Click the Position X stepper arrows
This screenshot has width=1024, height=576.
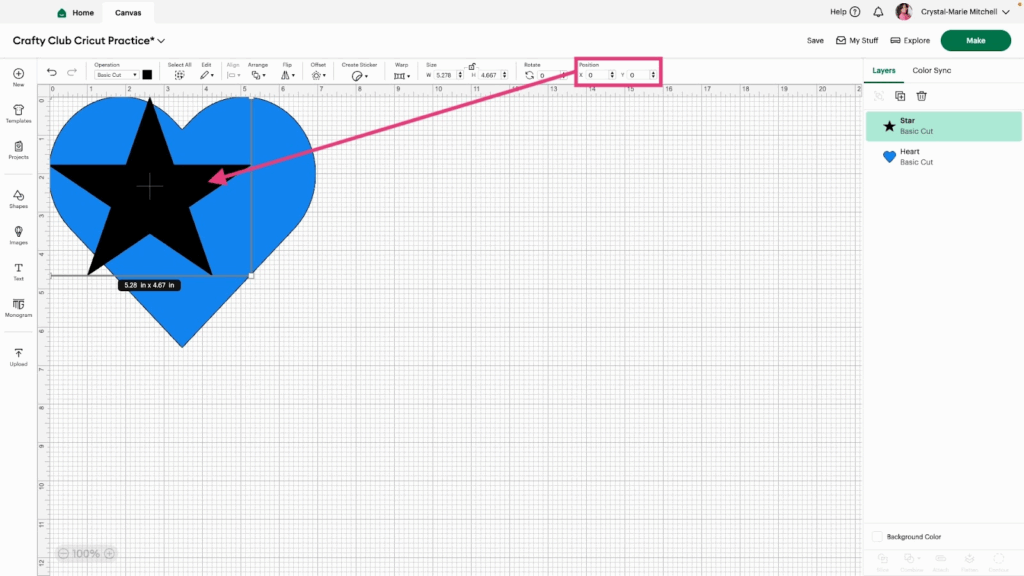coord(612,75)
